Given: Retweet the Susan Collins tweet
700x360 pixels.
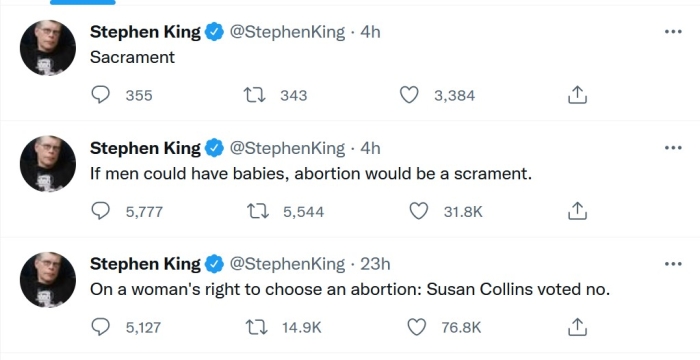Looking at the screenshot, I should point(257,327).
